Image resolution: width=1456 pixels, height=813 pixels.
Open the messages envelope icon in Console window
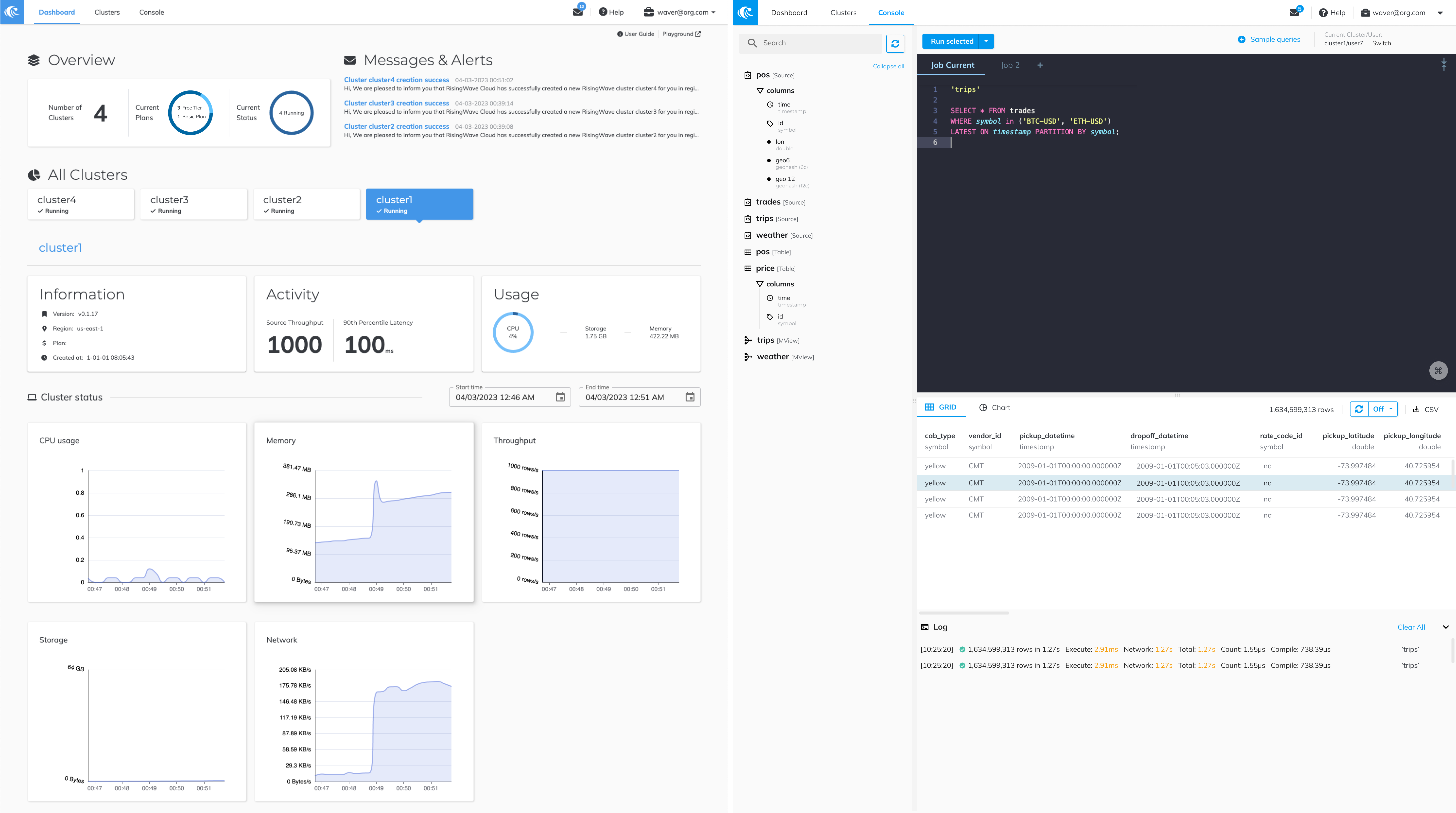(1294, 13)
